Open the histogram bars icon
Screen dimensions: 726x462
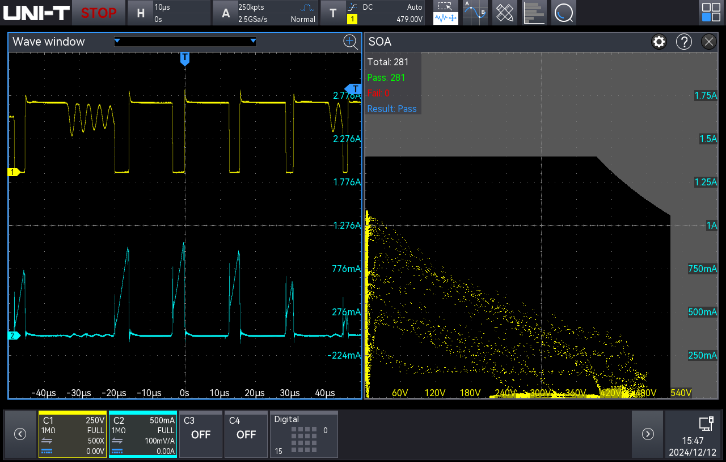535,12
